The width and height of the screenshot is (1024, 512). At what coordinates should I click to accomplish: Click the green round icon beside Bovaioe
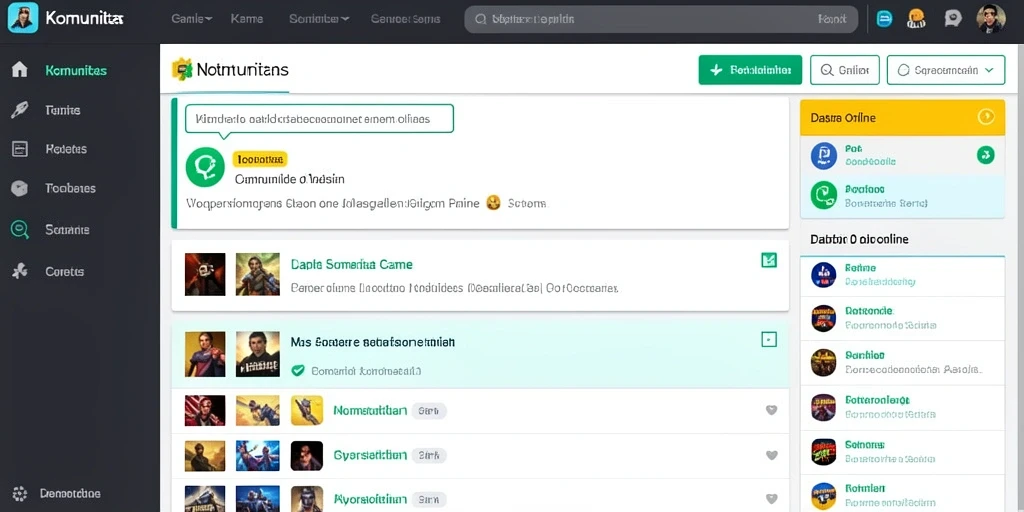(824, 195)
